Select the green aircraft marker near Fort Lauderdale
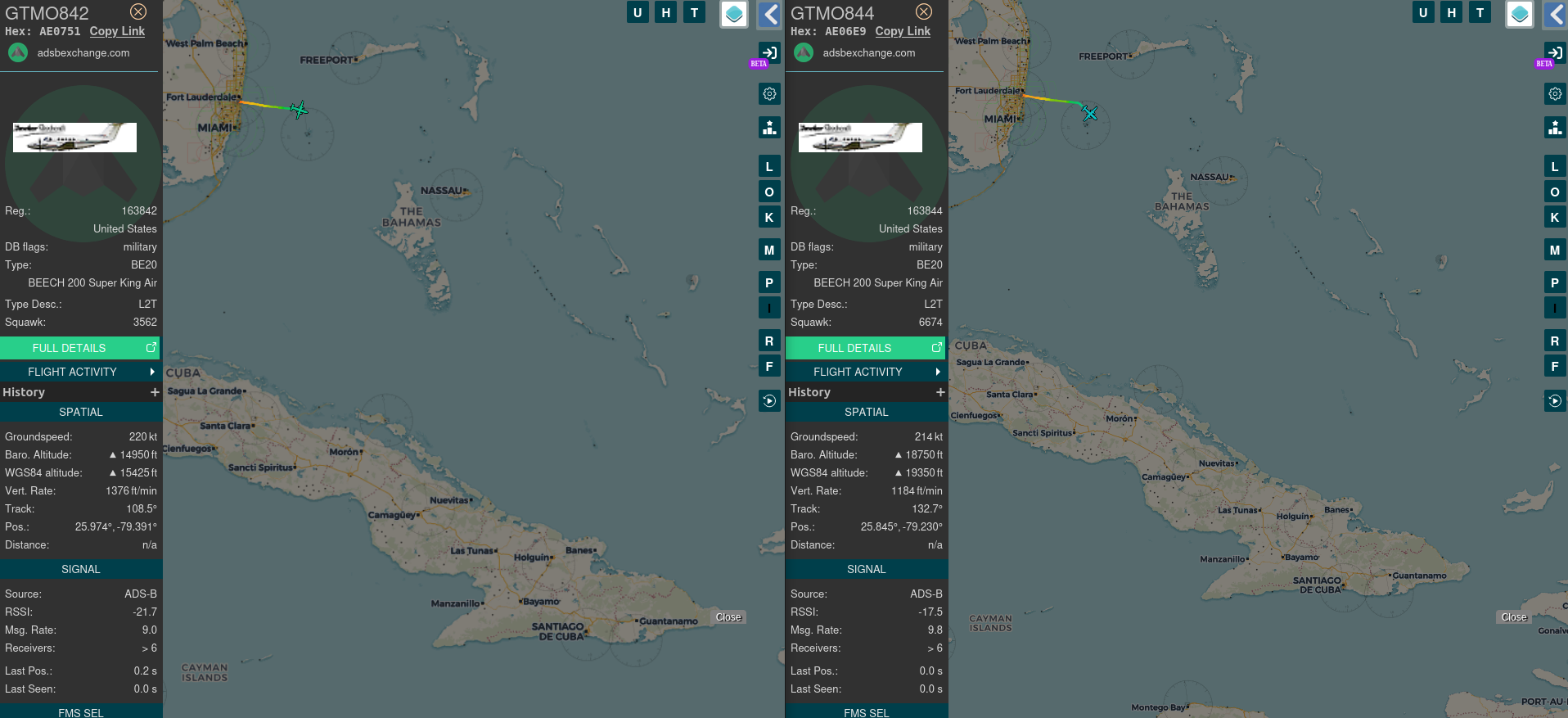 [x=300, y=109]
